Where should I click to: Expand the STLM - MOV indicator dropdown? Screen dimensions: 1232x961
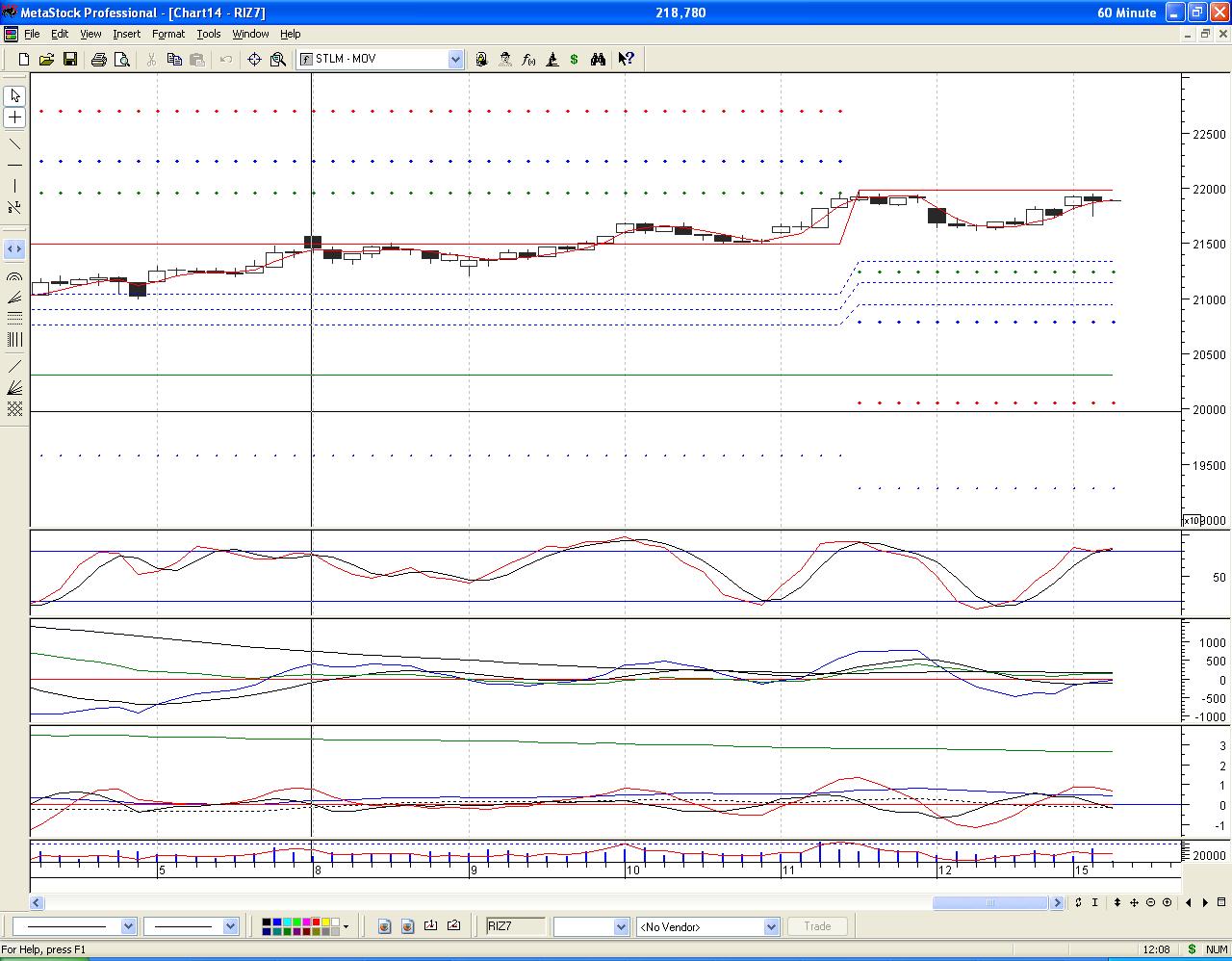click(455, 59)
